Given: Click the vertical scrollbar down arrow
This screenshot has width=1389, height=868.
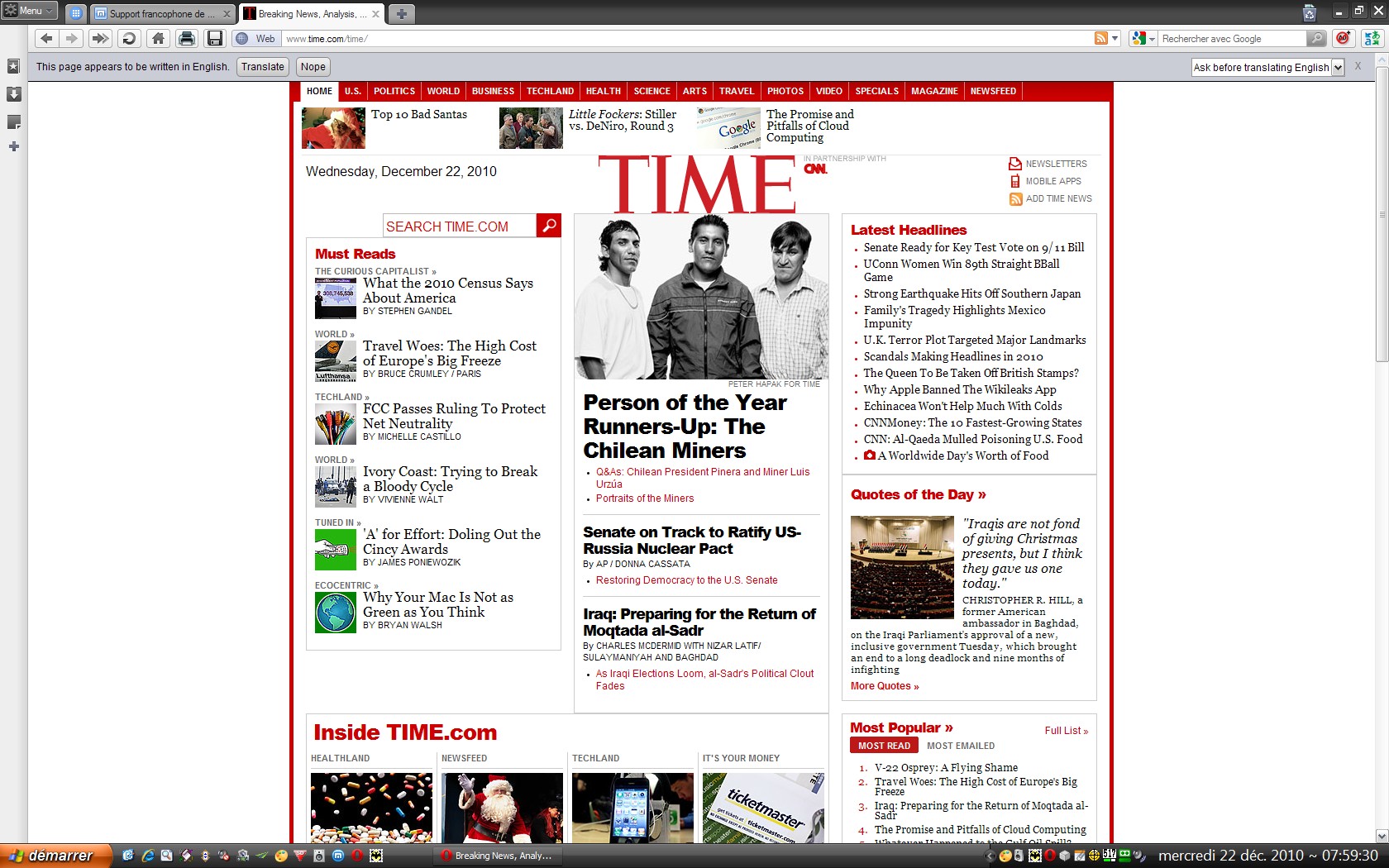Looking at the screenshot, I should (x=1382, y=836).
